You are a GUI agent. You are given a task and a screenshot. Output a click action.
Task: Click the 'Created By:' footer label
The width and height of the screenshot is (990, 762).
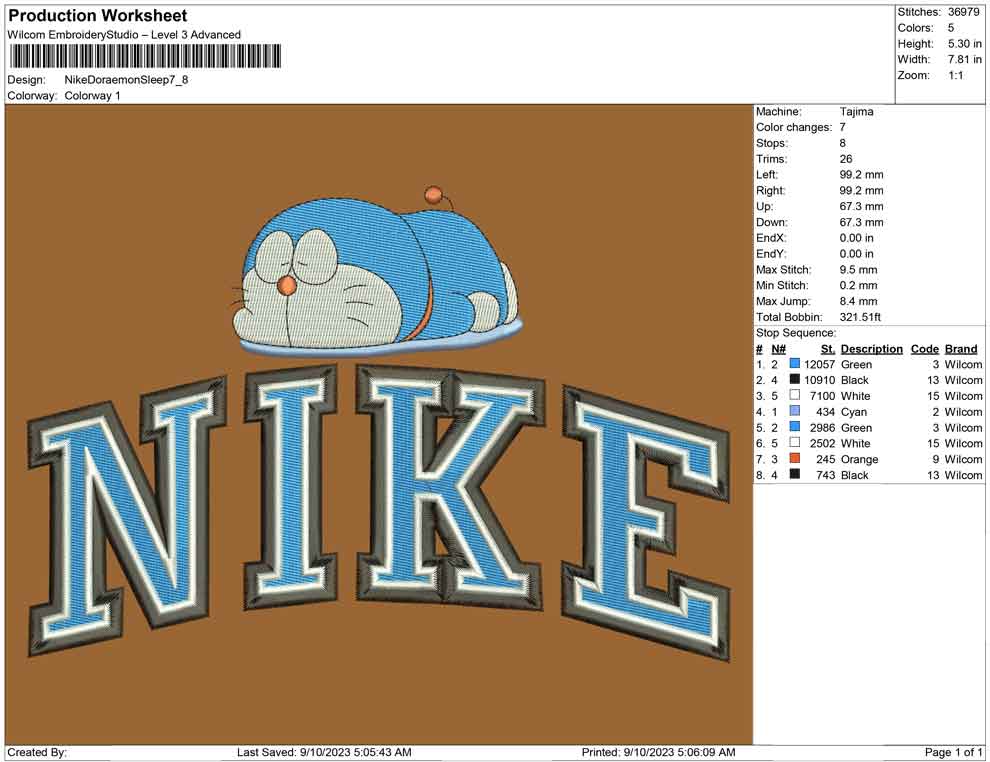pos(37,752)
